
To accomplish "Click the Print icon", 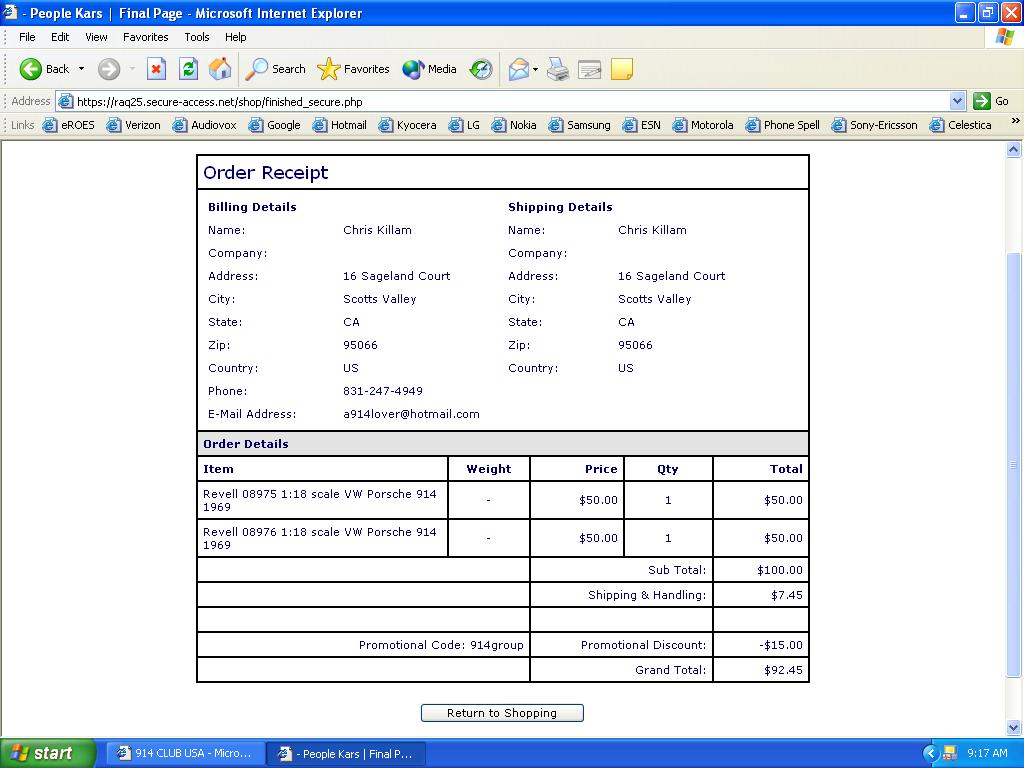I will [x=558, y=69].
